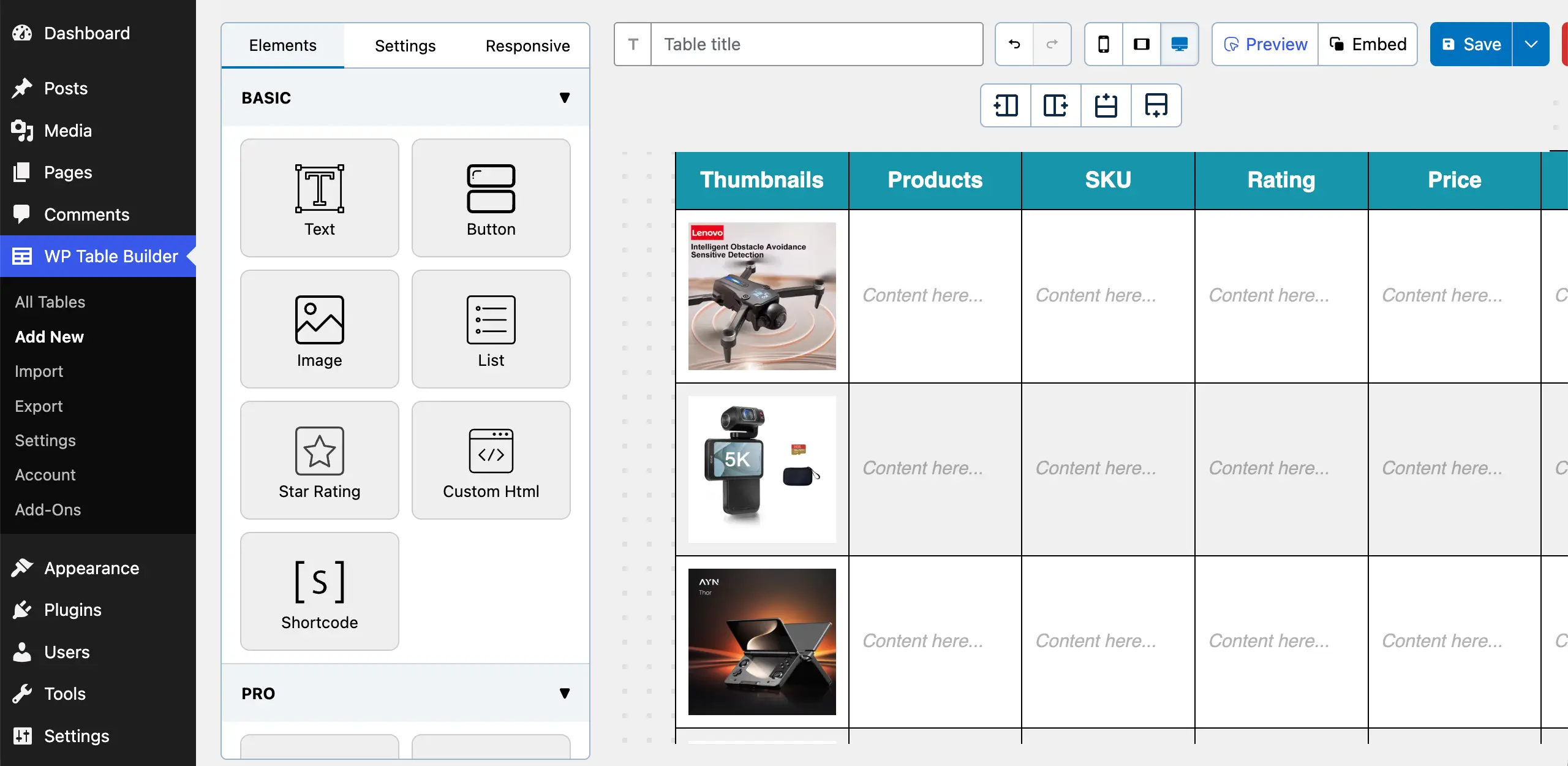Collapse the BASIC elements section
Screen dimensions: 1568x766
pos(564,97)
